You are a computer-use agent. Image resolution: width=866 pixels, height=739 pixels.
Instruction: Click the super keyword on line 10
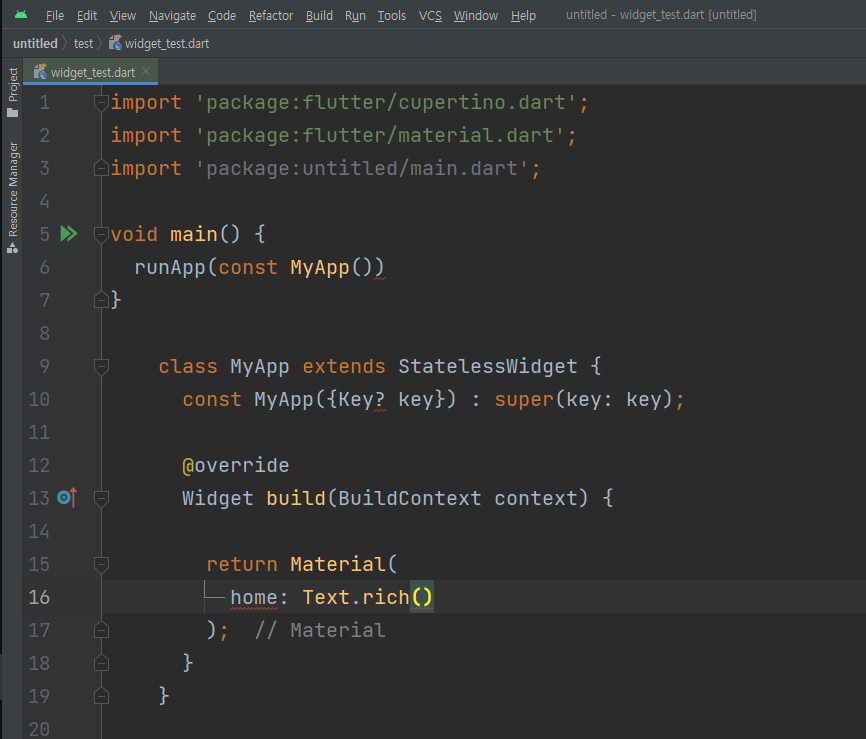pyautogui.click(x=524, y=399)
